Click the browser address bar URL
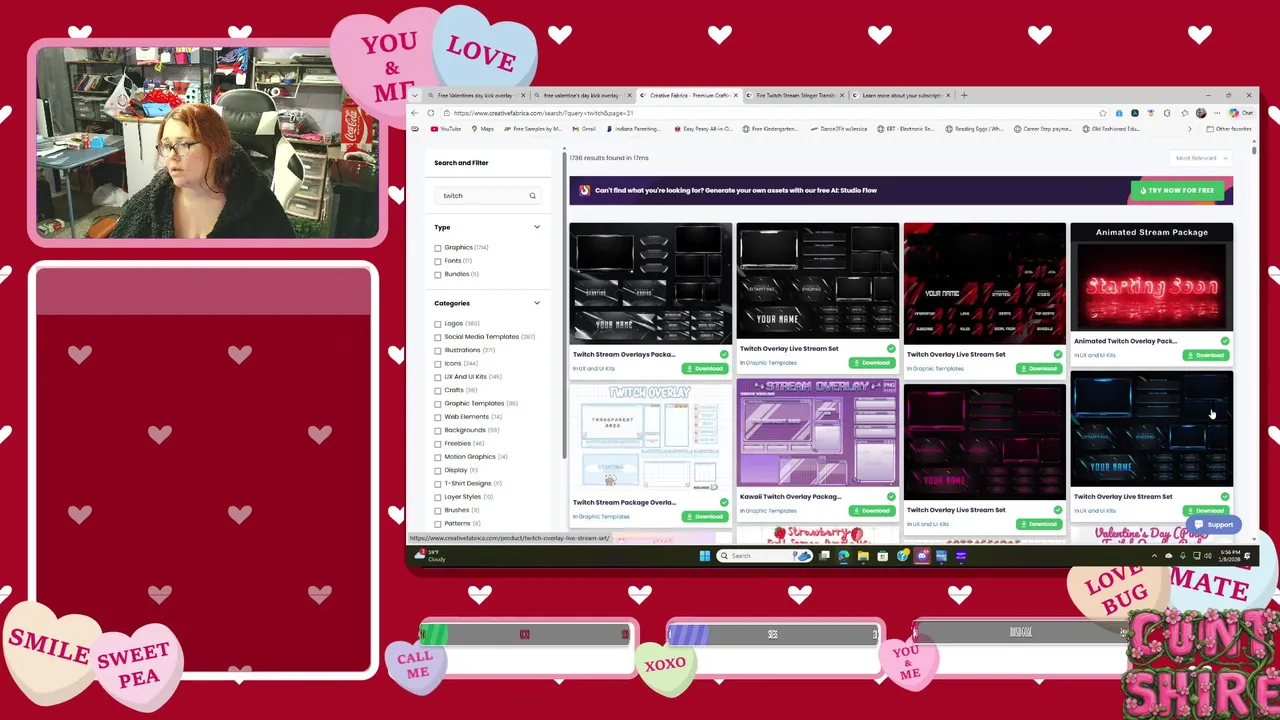The image size is (1280, 720). [543, 113]
